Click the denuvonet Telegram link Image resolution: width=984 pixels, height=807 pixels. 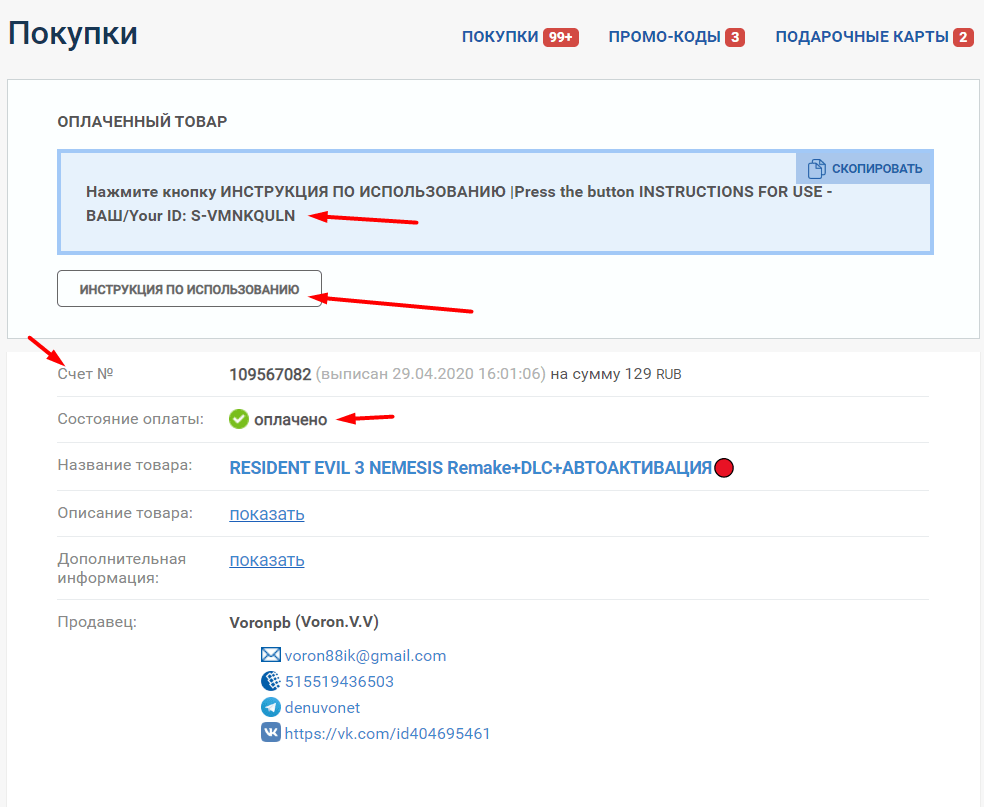(x=322, y=707)
